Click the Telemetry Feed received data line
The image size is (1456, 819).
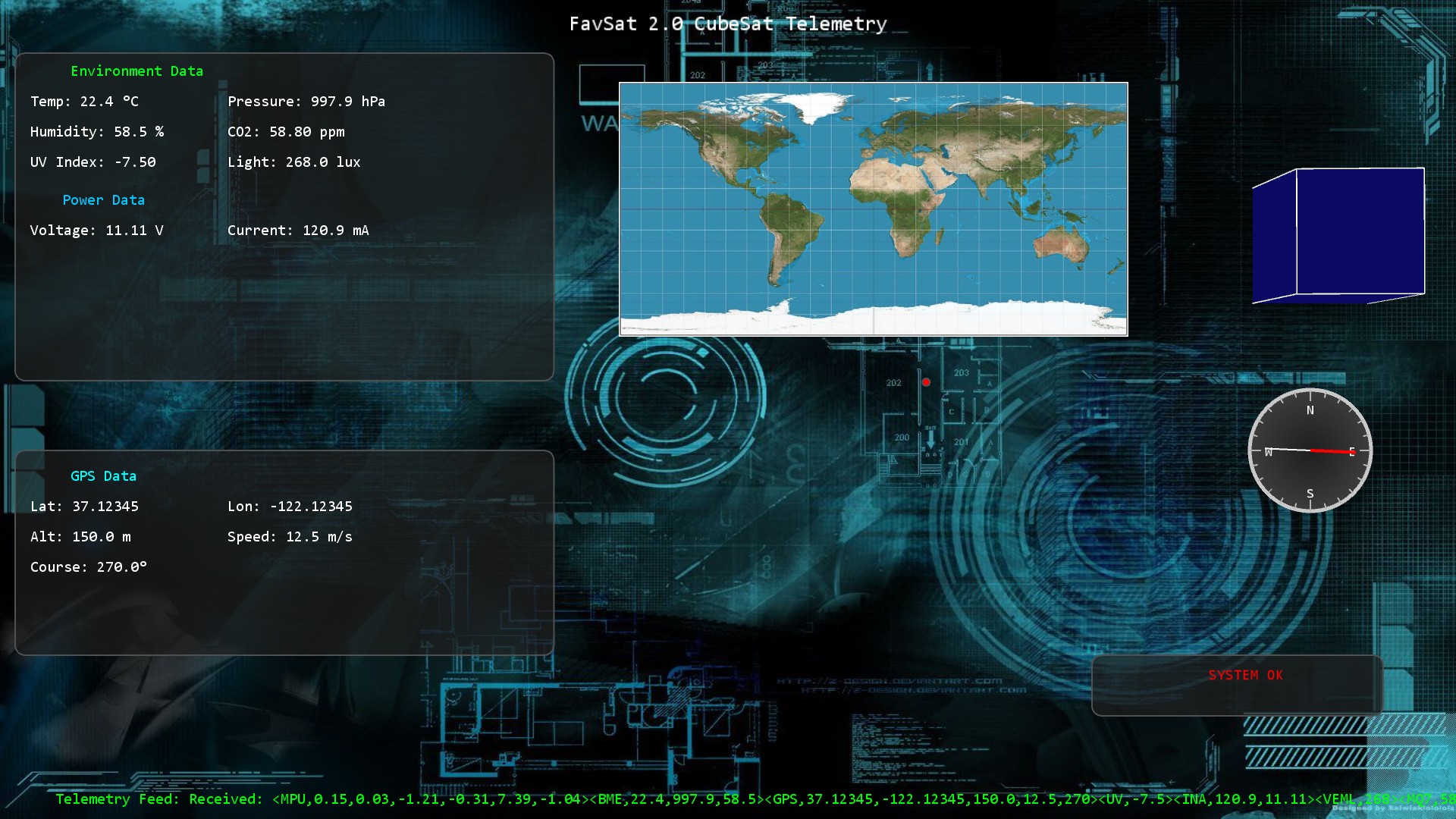coord(755,799)
